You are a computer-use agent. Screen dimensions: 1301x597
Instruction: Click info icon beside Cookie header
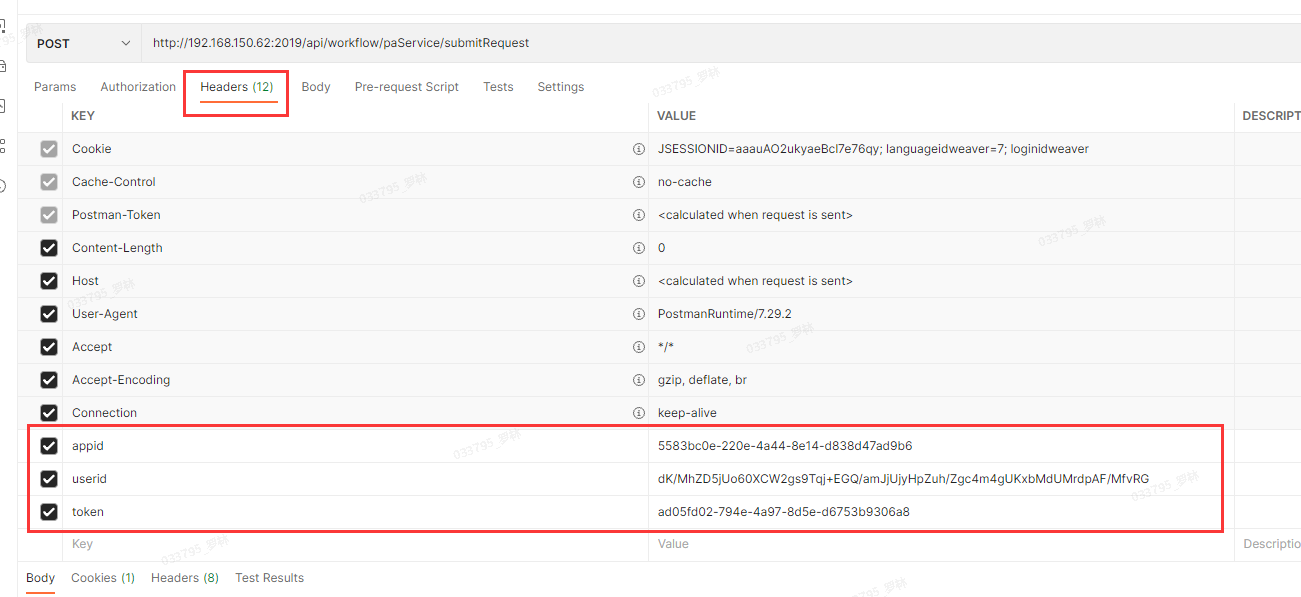[x=638, y=149]
